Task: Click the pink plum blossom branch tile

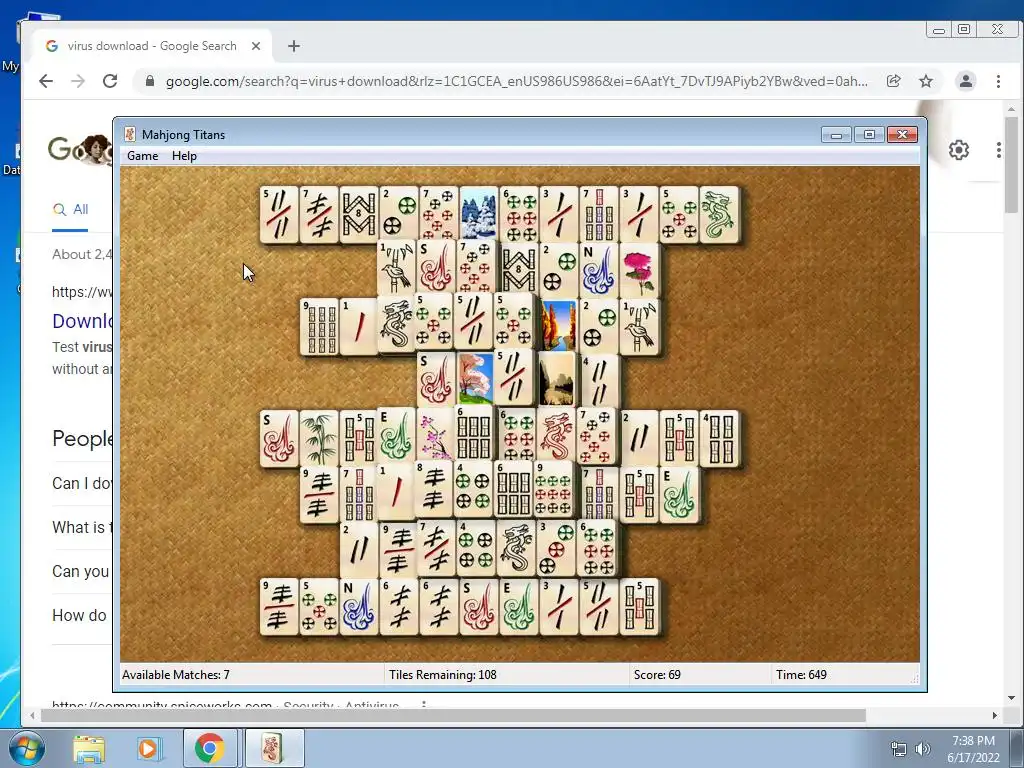Action: pos(436,435)
